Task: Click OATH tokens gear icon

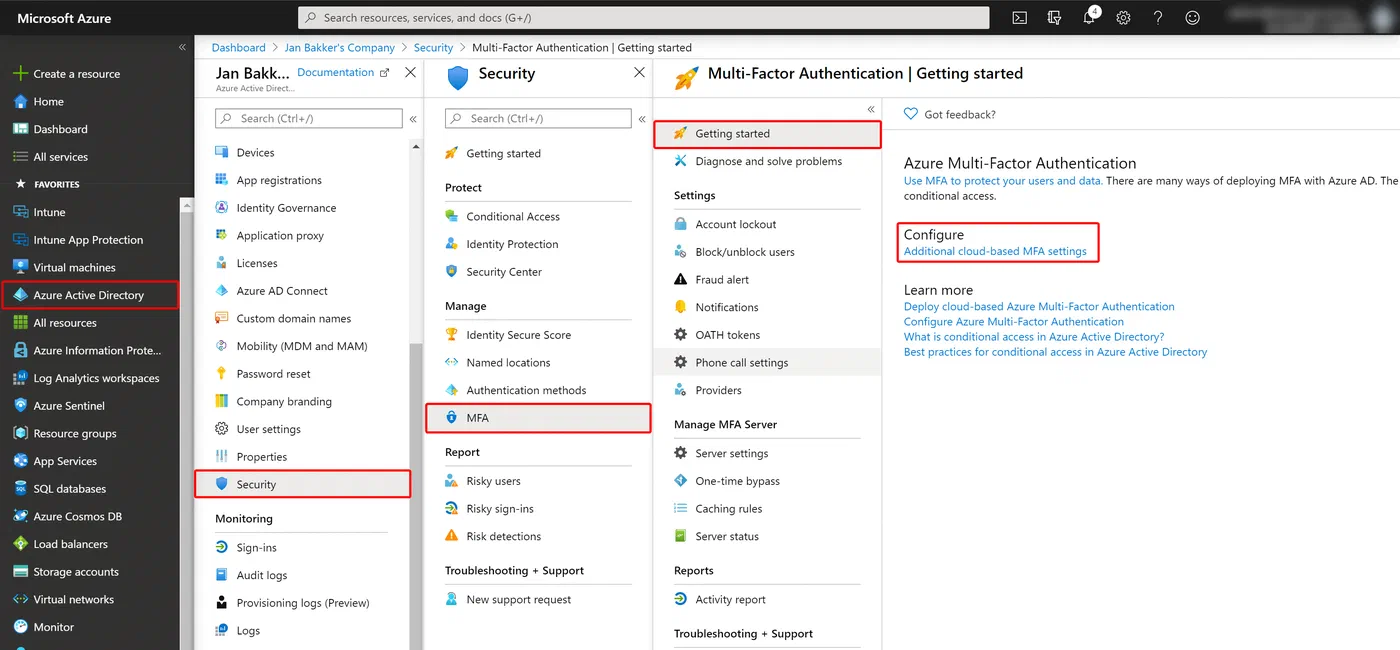Action: (x=681, y=335)
